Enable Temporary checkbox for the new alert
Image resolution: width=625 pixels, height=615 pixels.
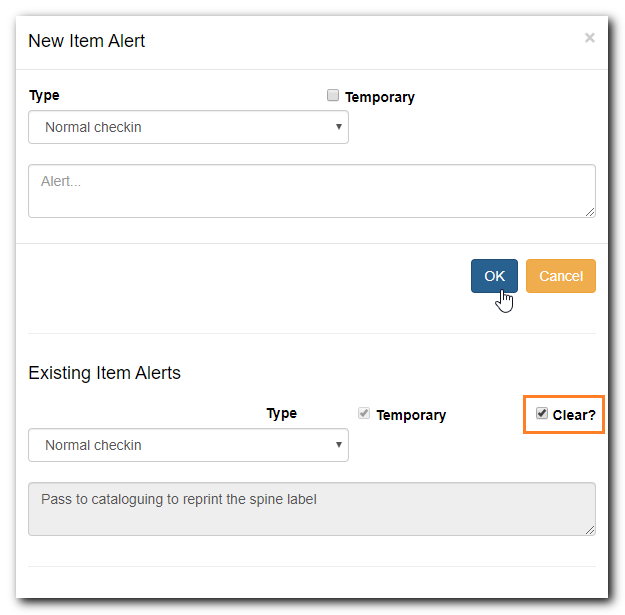(x=333, y=95)
